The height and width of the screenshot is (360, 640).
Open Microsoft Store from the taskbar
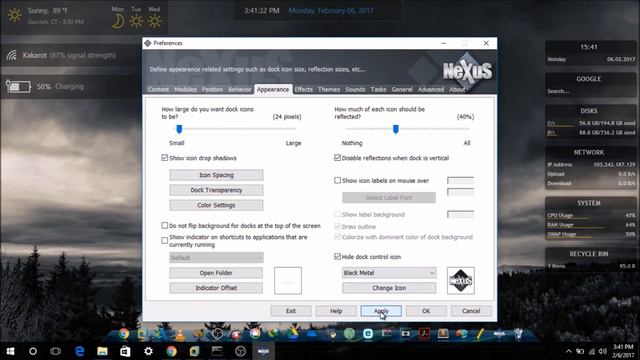pyautogui.click(x=125, y=351)
